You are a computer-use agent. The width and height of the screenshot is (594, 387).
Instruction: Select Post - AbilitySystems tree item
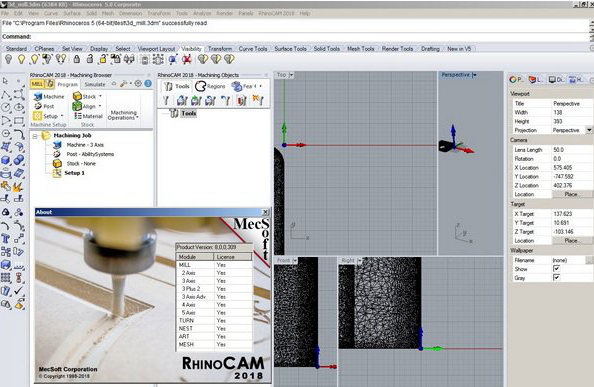coord(90,154)
